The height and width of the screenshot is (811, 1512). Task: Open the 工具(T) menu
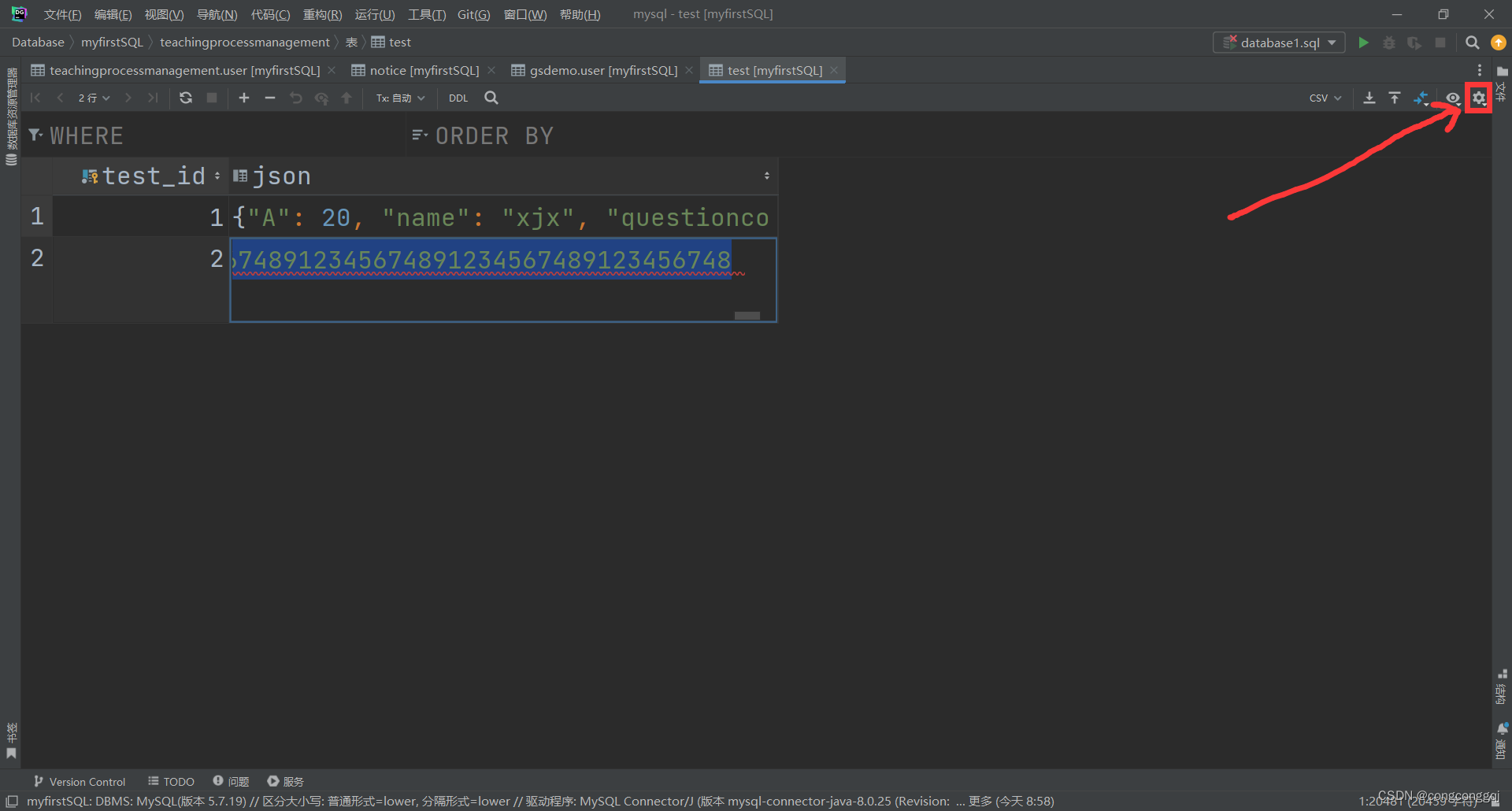tap(427, 14)
